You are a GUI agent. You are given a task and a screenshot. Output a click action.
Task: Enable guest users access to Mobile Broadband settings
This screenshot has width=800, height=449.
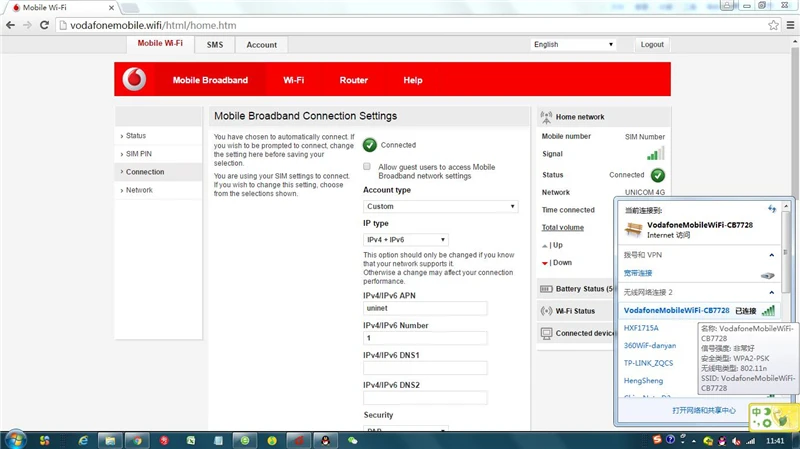[x=367, y=166]
